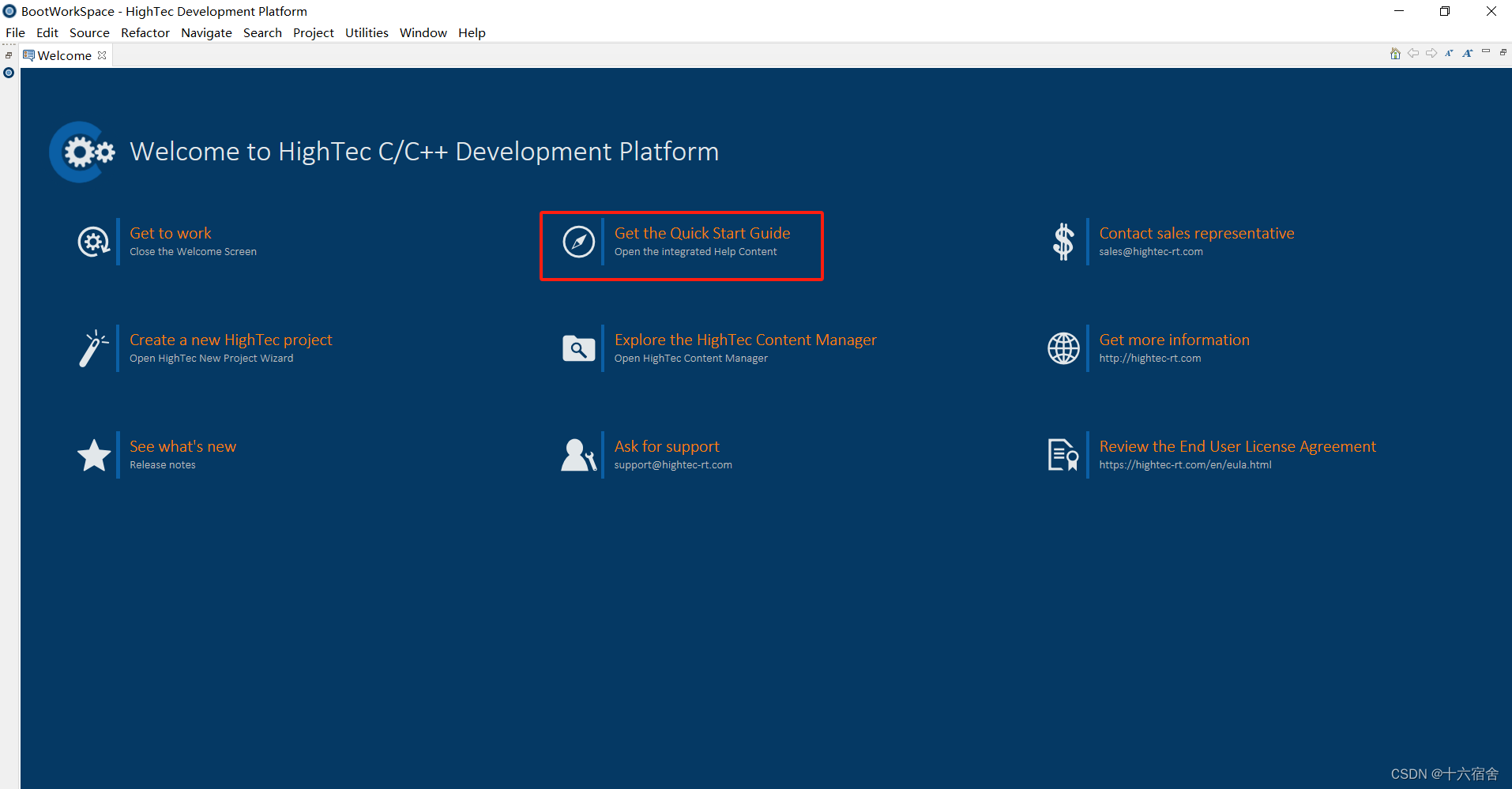Click the application icon in title bar
Image resolution: width=1512 pixels, height=789 pixels.
[9, 11]
